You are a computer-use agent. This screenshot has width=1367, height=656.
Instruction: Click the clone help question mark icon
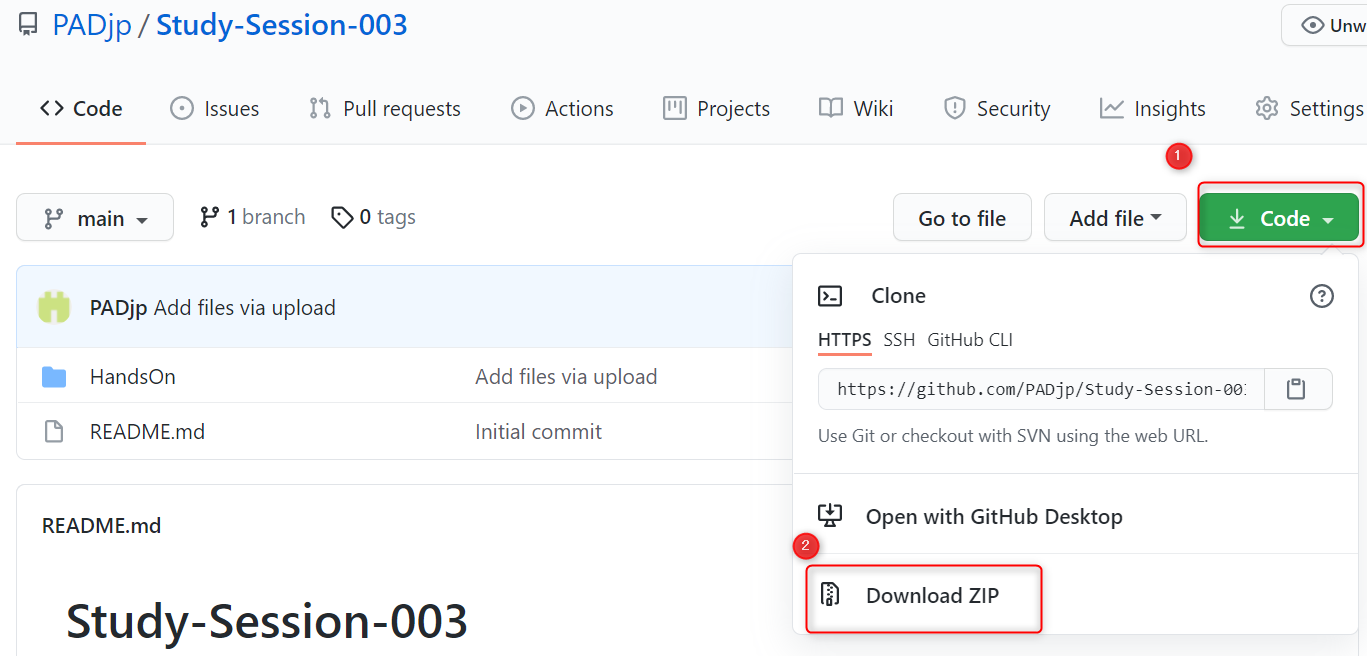point(1322,296)
